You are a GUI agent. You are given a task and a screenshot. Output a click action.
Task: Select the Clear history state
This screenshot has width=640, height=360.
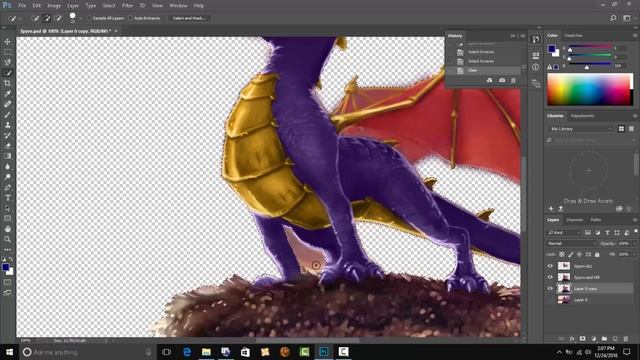tap(484, 70)
